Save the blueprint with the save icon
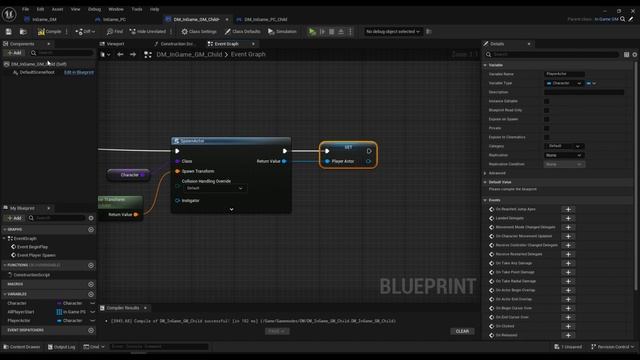 [x=9, y=31]
